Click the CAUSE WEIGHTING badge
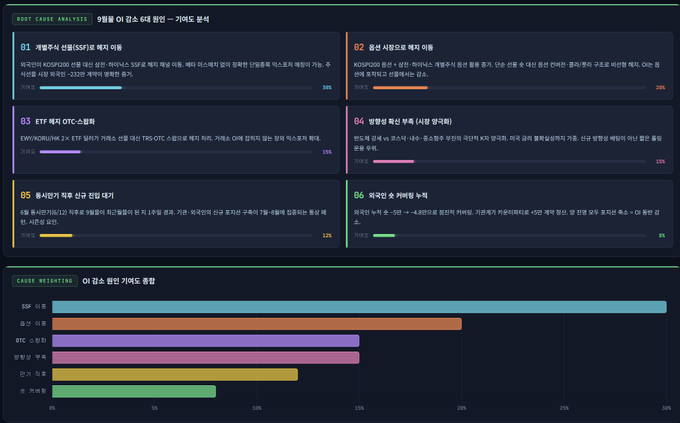680x423 pixels. pos(45,281)
